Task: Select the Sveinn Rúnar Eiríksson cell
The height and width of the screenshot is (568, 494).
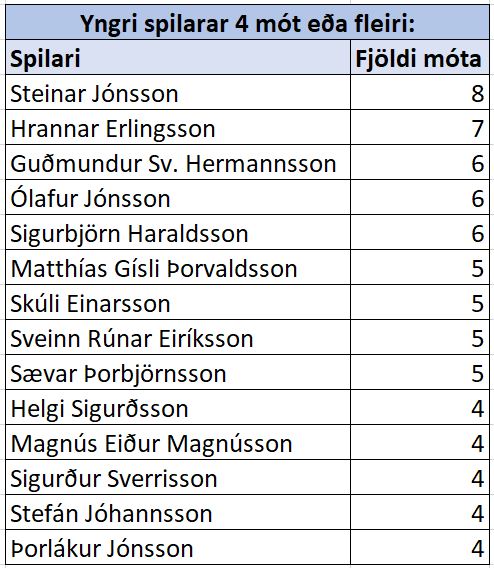Action: coord(178,337)
